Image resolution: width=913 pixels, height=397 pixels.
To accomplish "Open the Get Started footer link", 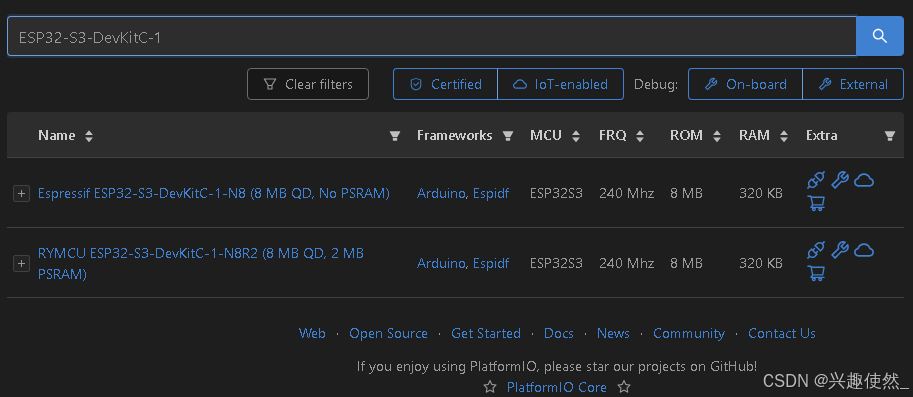I will 486,334.
